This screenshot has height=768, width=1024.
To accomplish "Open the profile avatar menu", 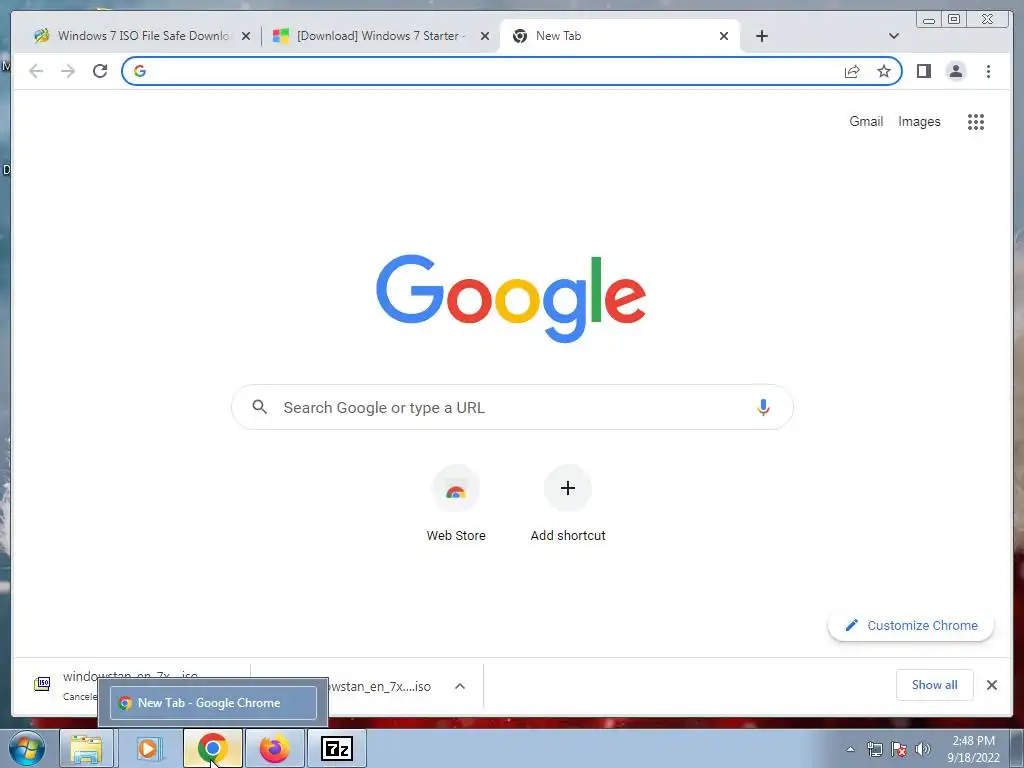I will pyautogui.click(x=955, y=71).
